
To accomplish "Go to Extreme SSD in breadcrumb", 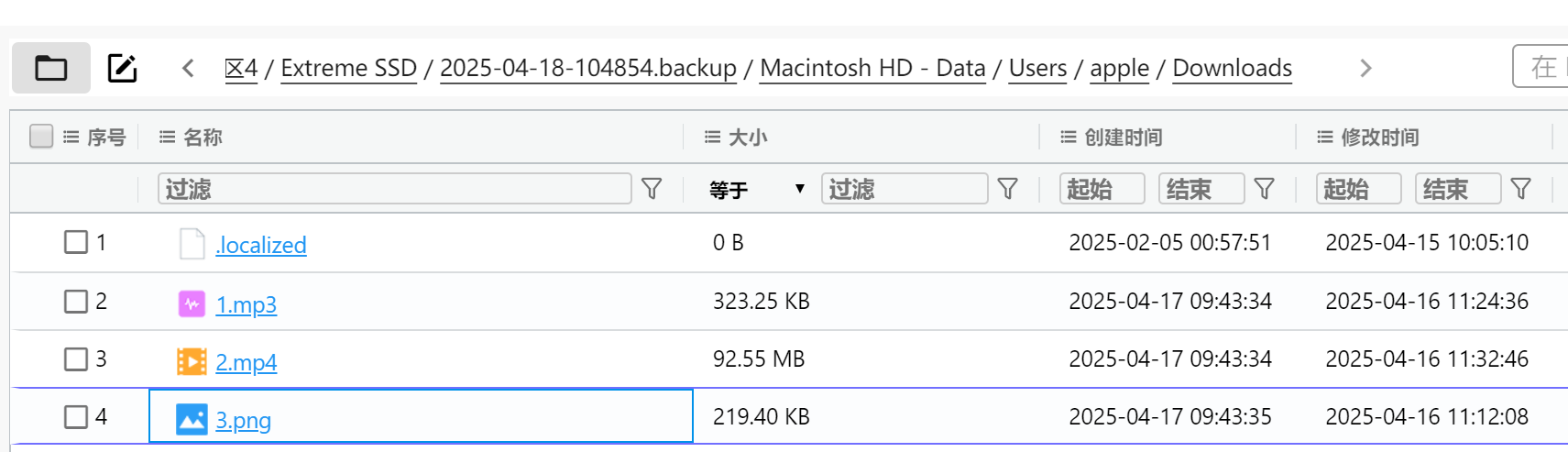I will click(348, 68).
